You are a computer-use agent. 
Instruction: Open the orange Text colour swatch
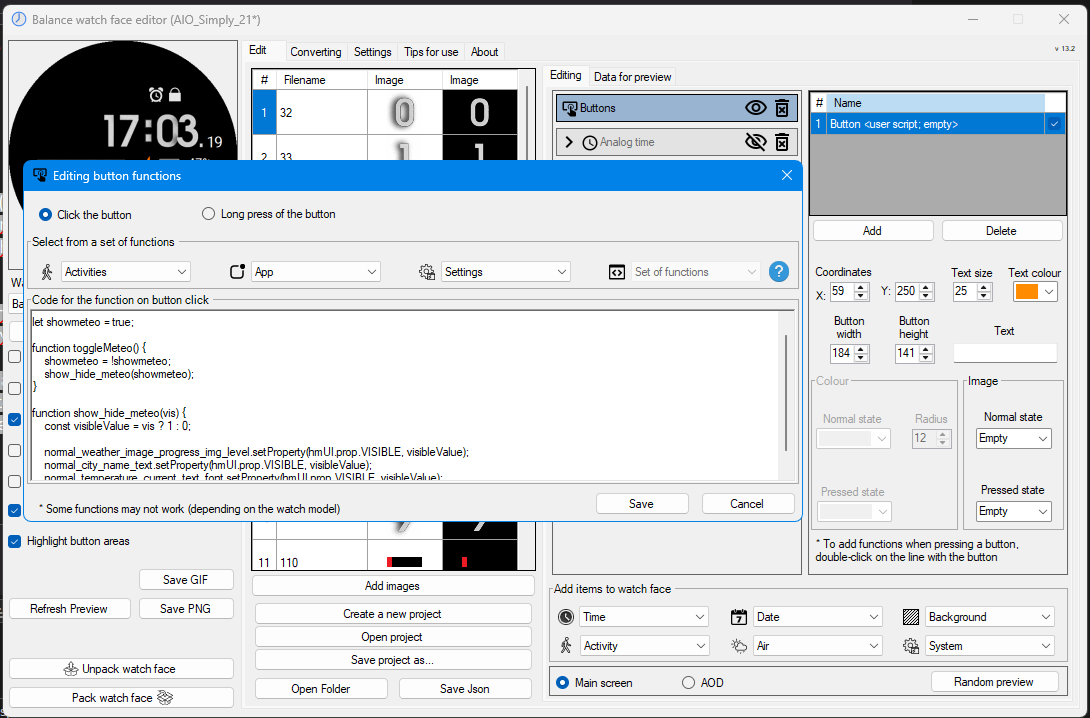(x=1035, y=291)
